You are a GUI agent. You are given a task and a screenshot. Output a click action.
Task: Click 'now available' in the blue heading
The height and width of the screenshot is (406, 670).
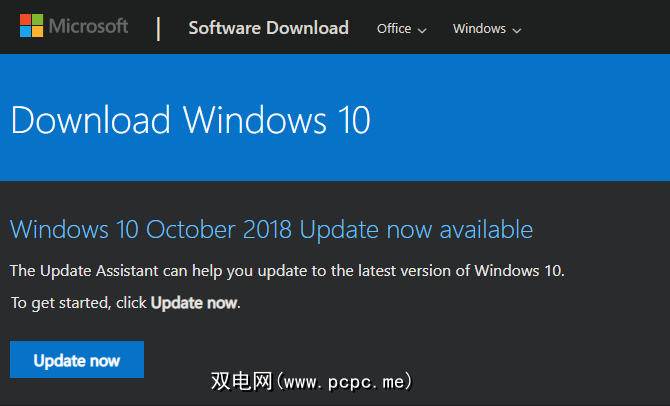(x=465, y=228)
